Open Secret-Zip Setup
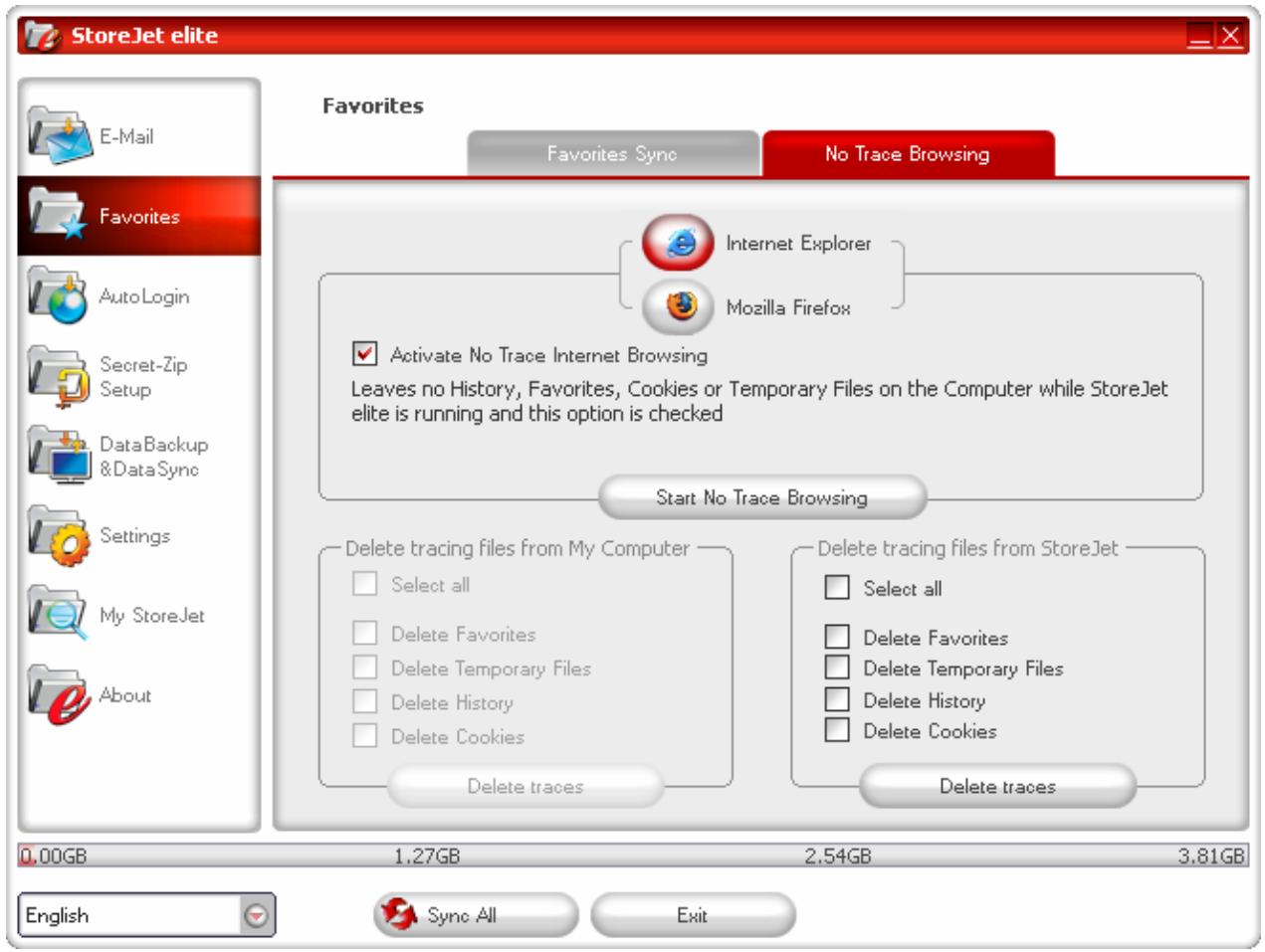Image resolution: width=1265 pixels, height=952 pixels. [x=134, y=374]
